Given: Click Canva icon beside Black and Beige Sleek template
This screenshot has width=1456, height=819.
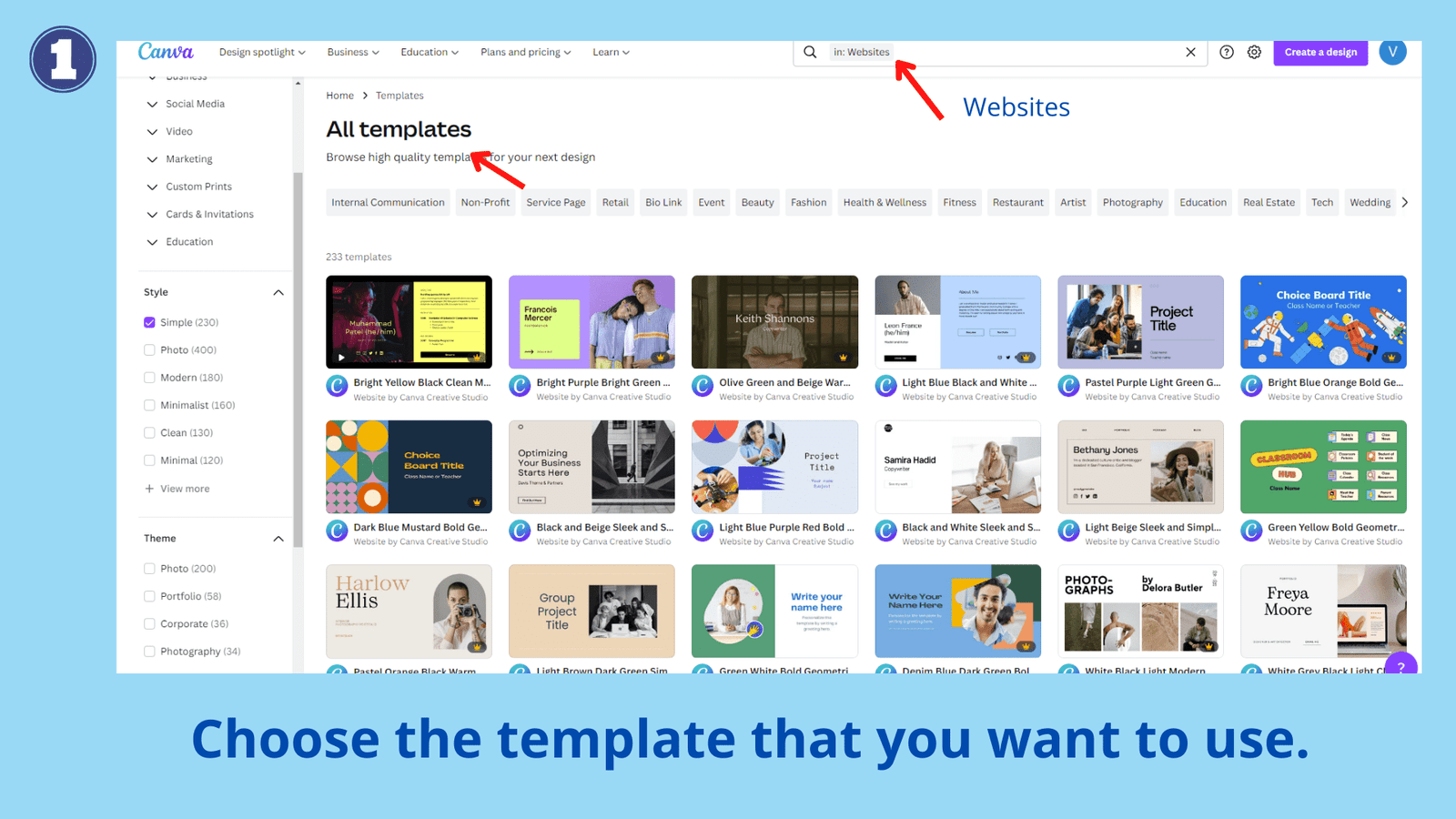Looking at the screenshot, I should click(520, 531).
